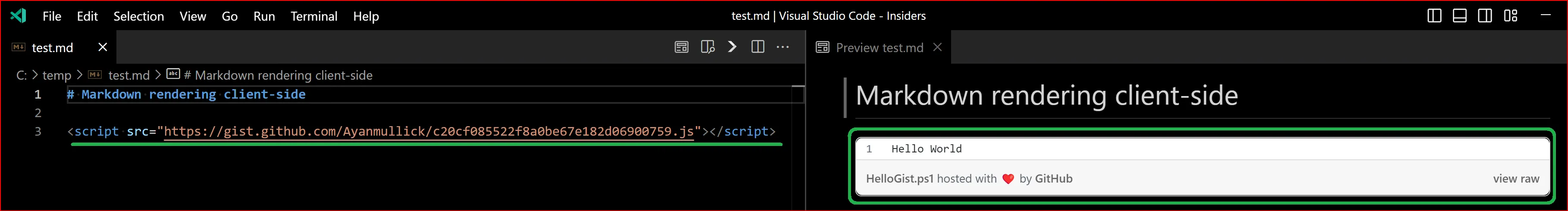Click the VS Code logo icon
The height and width of the screenshot is (211, 1568).
click(18, 16)
